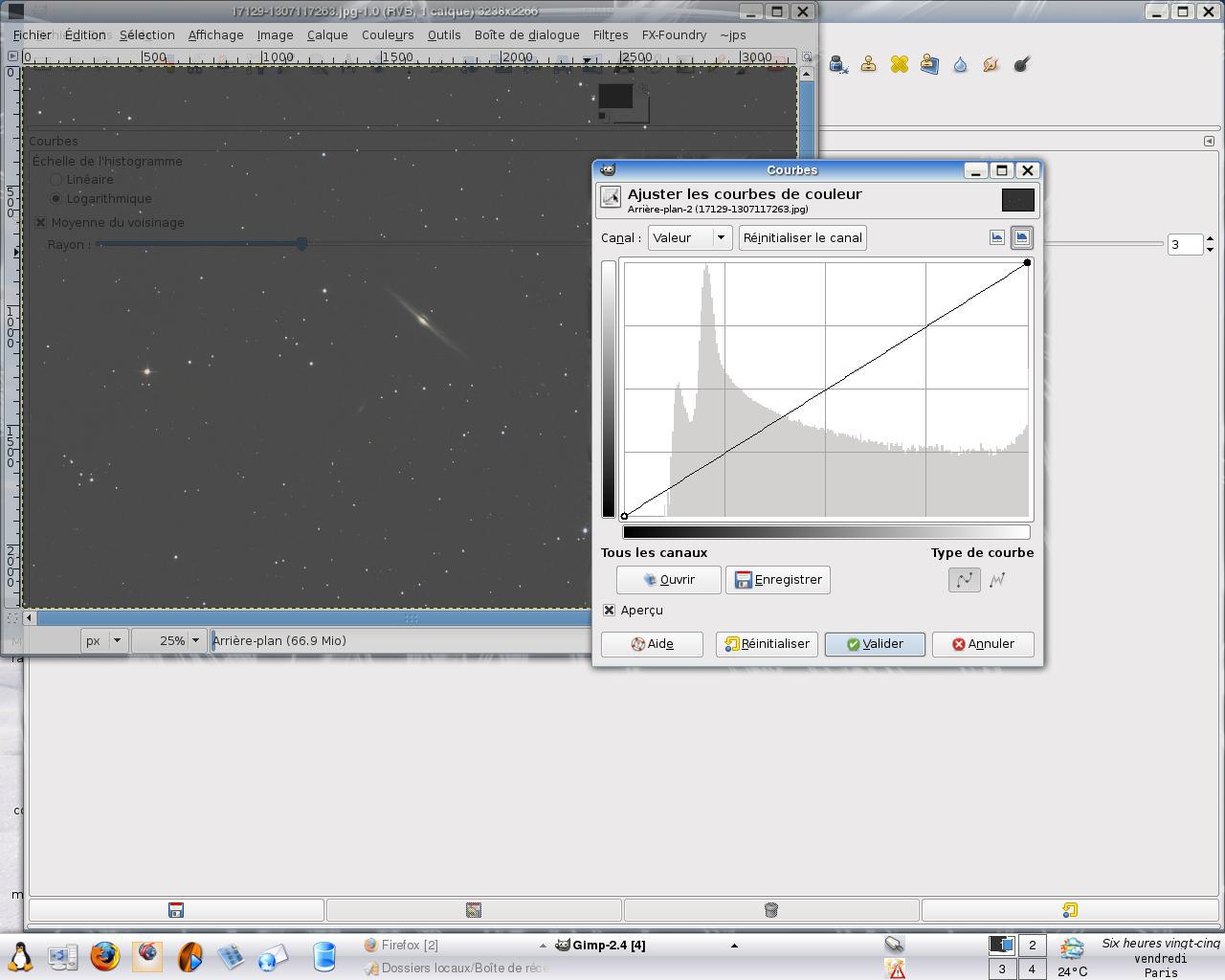The image size is (1225, 980).
Task: Click the reset tool options icon
Action: [x=1070, y=910]
